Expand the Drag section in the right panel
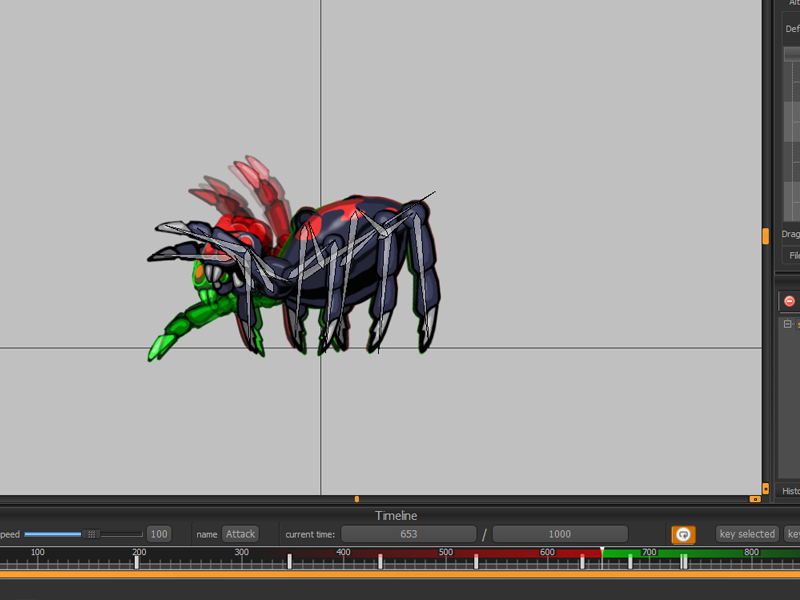The image size is (800, 600). click(789, 233)
